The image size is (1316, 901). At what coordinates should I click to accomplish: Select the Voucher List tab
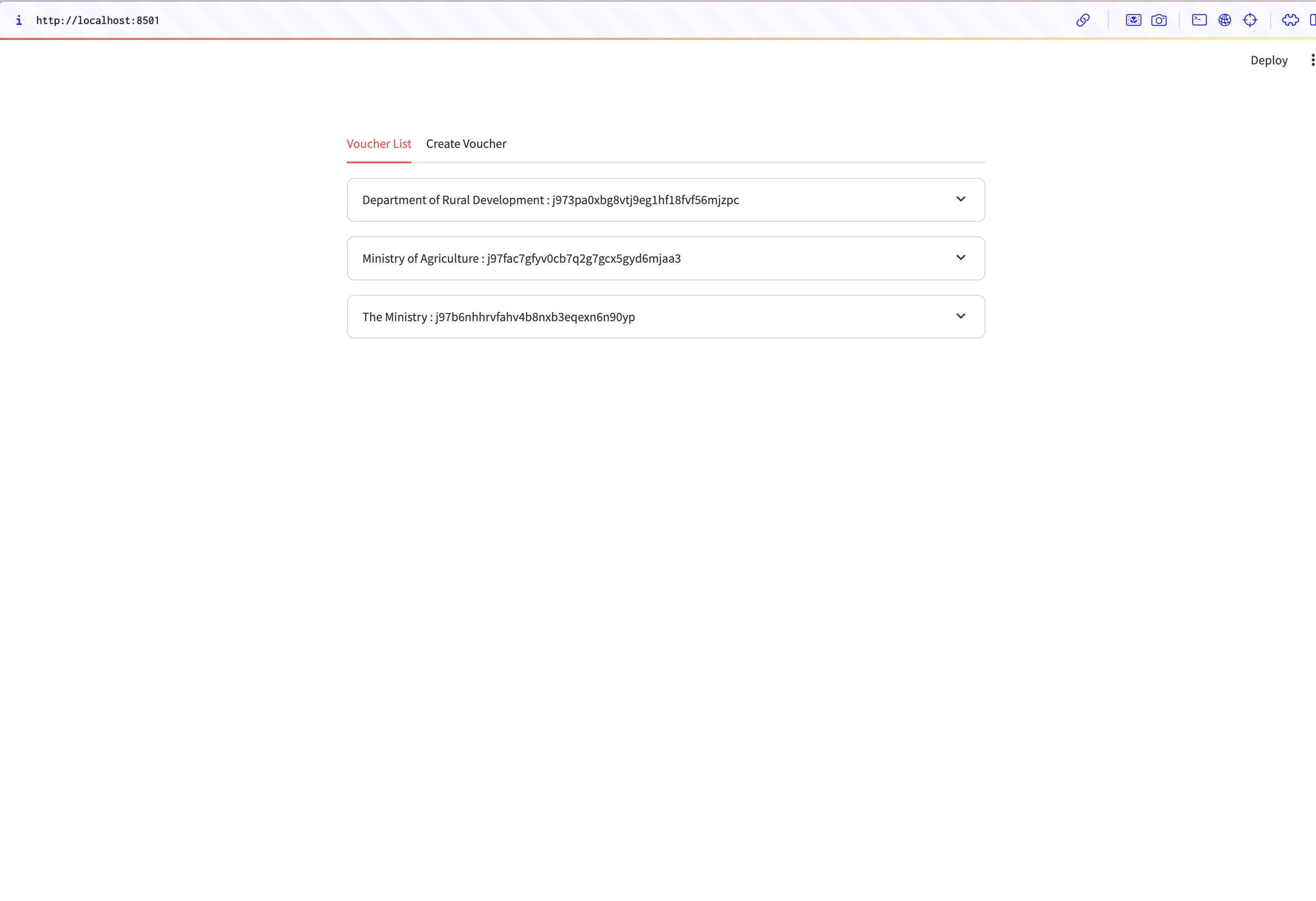pyautogui.click(x=378, y=144)
